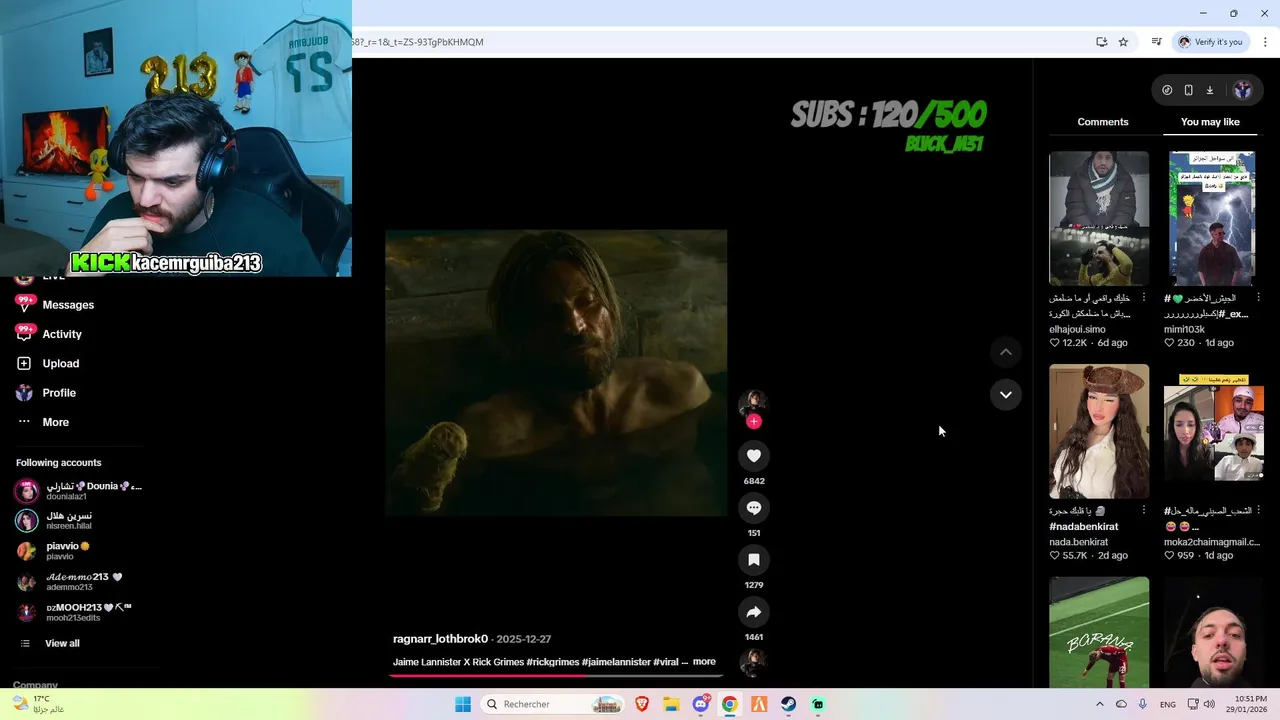1280x720 pixels.
Task: Like the Jaime Lannister video with heart icon
Action: click(754, 456)
